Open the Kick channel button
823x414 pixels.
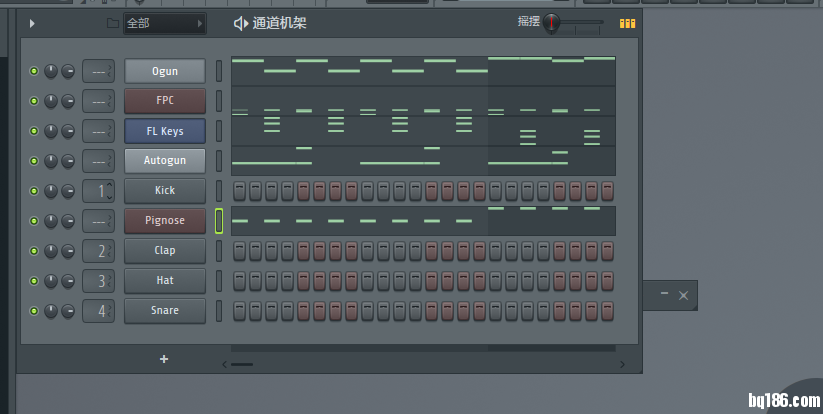point(165,190)
